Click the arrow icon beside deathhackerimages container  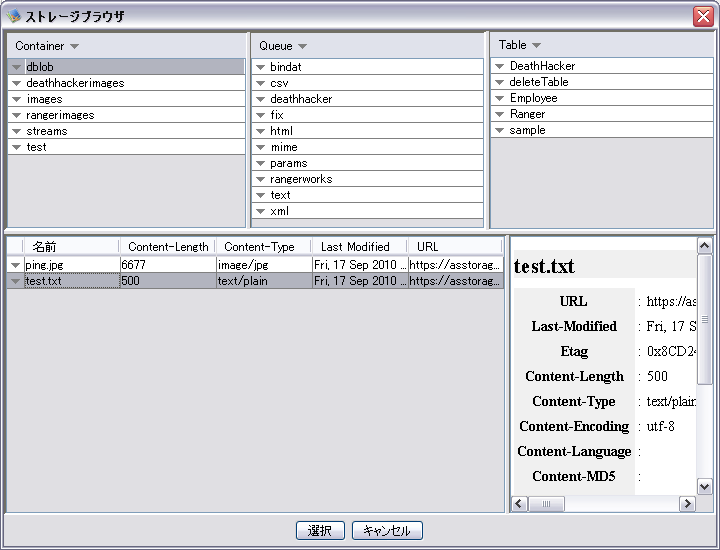pyautogui.click(x=16, y=84)
